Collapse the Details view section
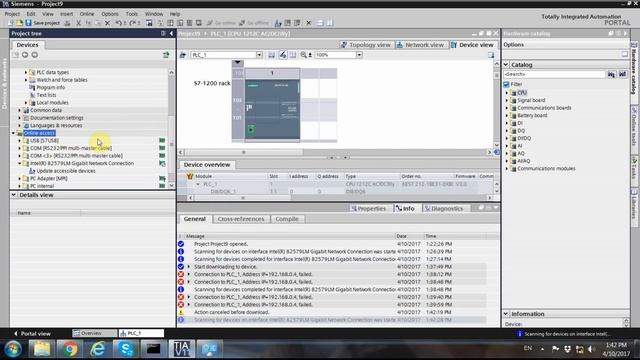640x360 pixels. (13, 195)
